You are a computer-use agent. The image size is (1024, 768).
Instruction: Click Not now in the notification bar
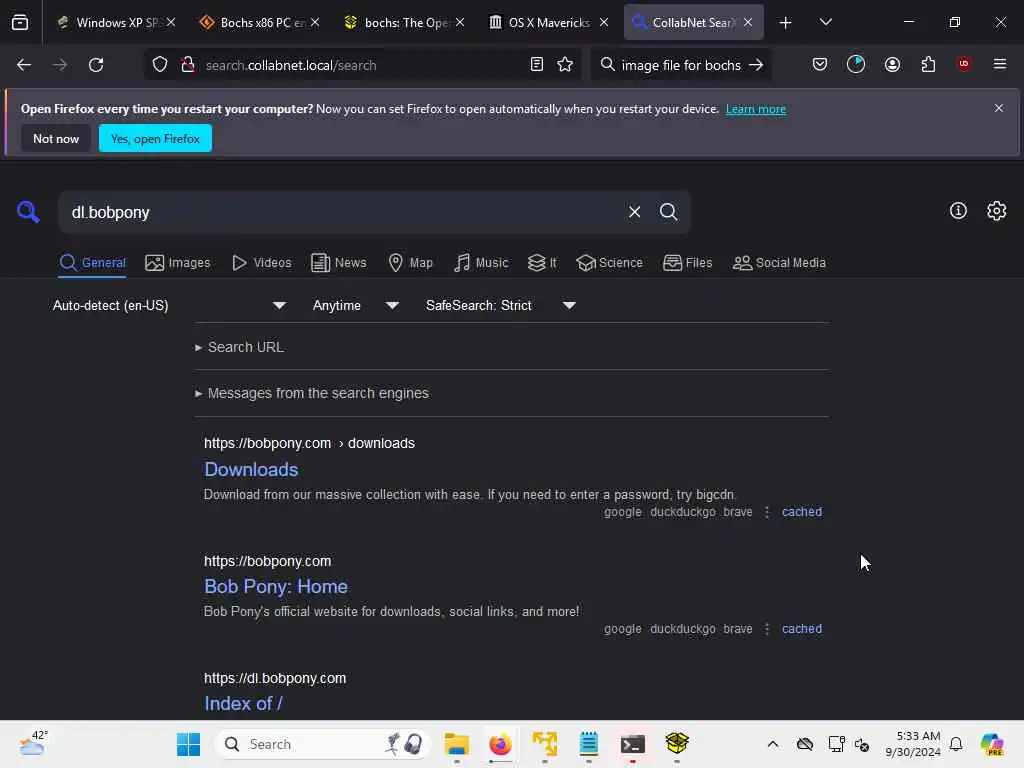tap(56, 138)
